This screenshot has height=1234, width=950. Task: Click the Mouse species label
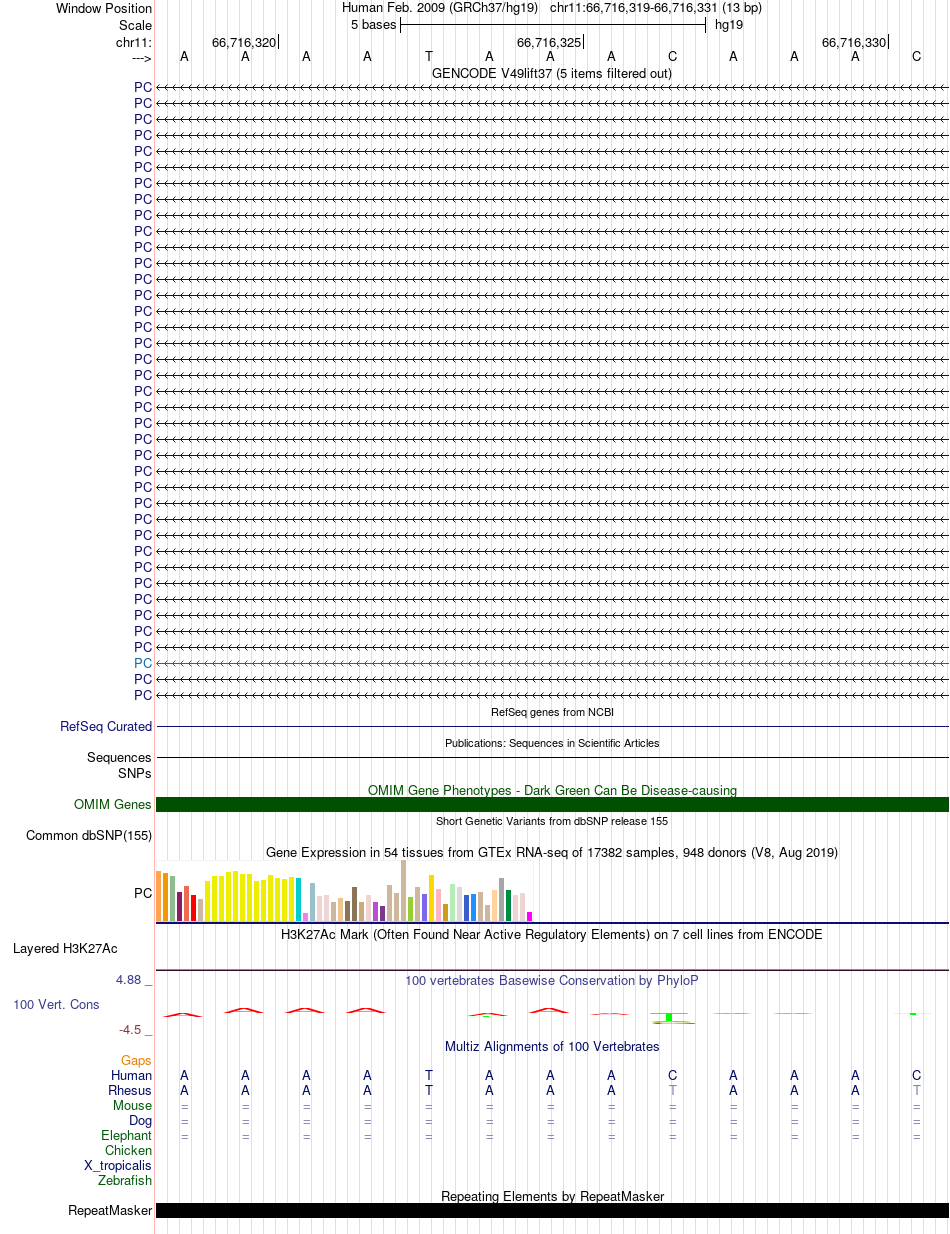(x=133, y=1105)
